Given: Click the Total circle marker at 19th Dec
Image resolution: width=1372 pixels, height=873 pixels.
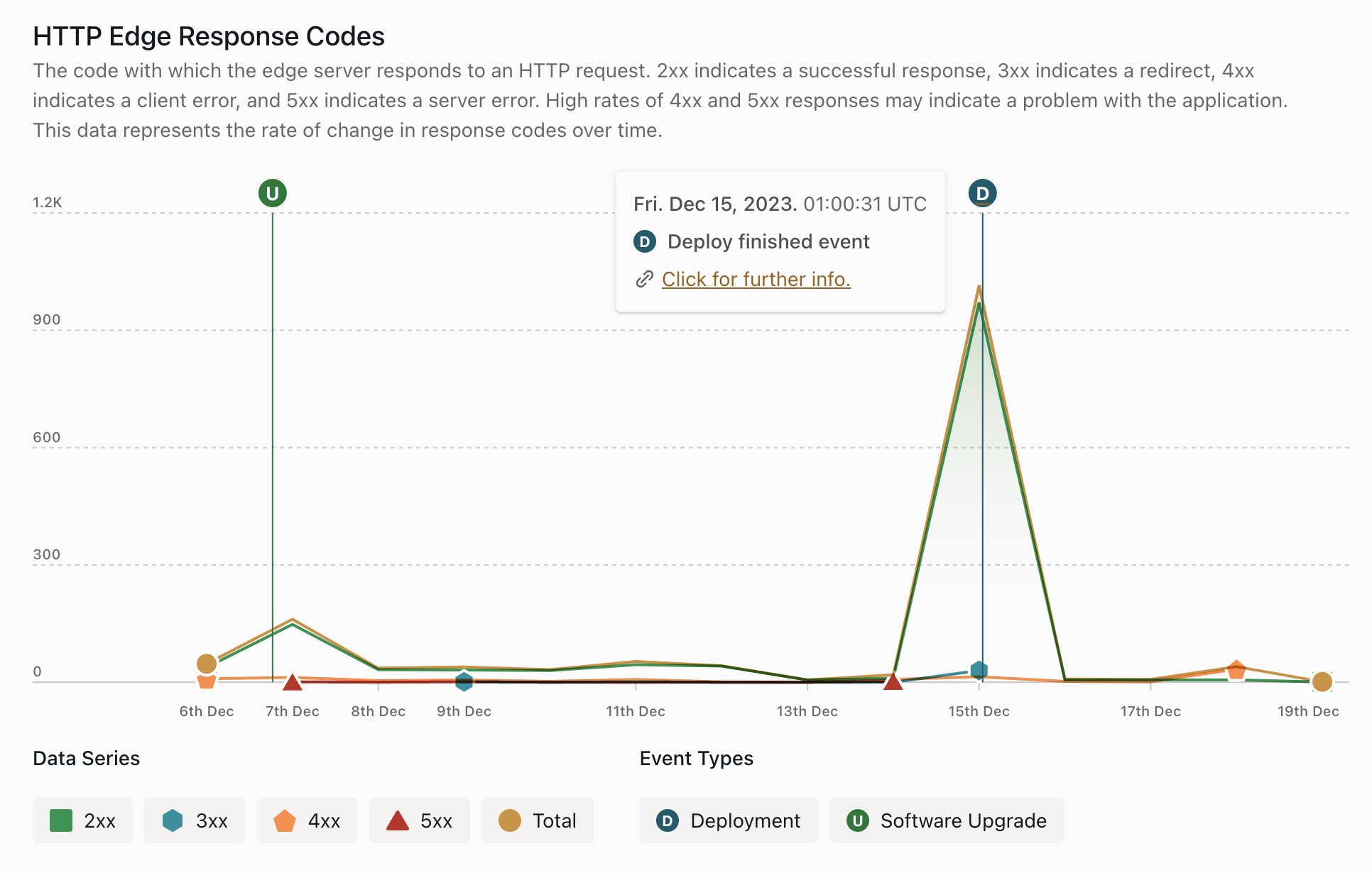Looking at the screenshot, I should coord(1322,682).
